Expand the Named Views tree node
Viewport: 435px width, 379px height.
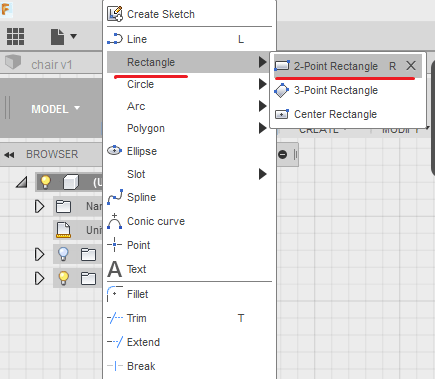pos(39,206)
